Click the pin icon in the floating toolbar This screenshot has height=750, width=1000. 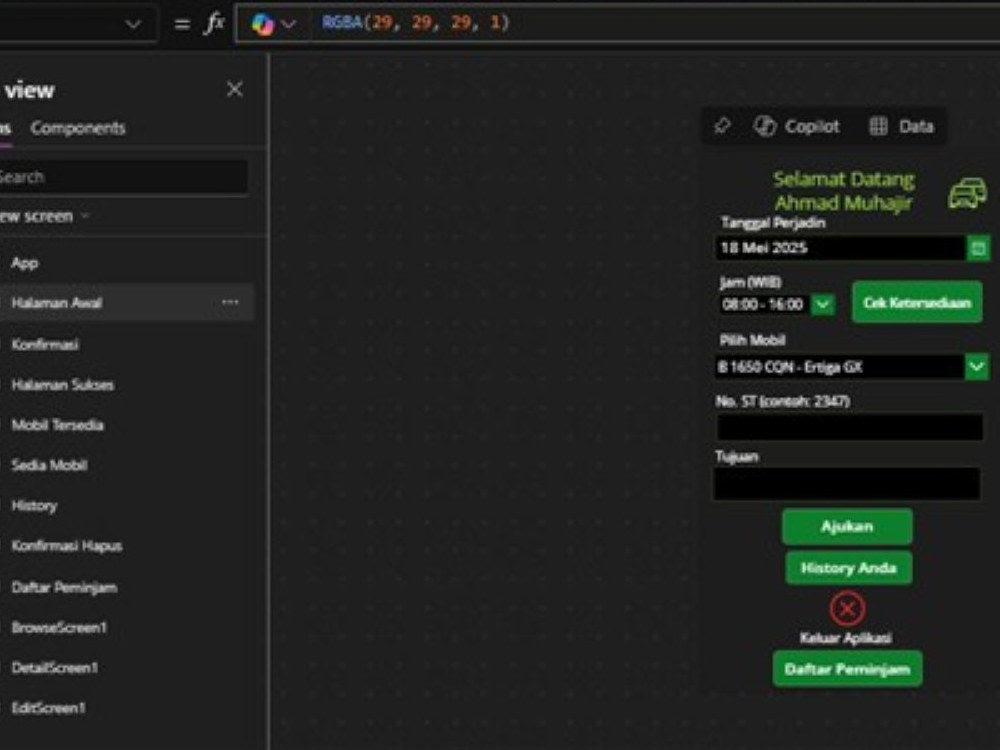coord(722,126)
